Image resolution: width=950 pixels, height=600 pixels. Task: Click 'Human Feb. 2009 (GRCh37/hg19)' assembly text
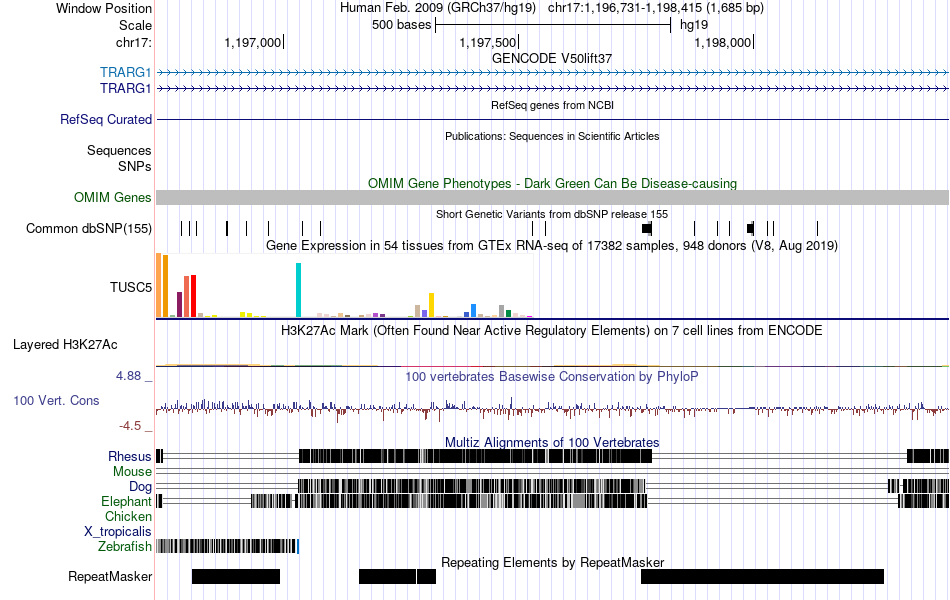pos(437,8)
